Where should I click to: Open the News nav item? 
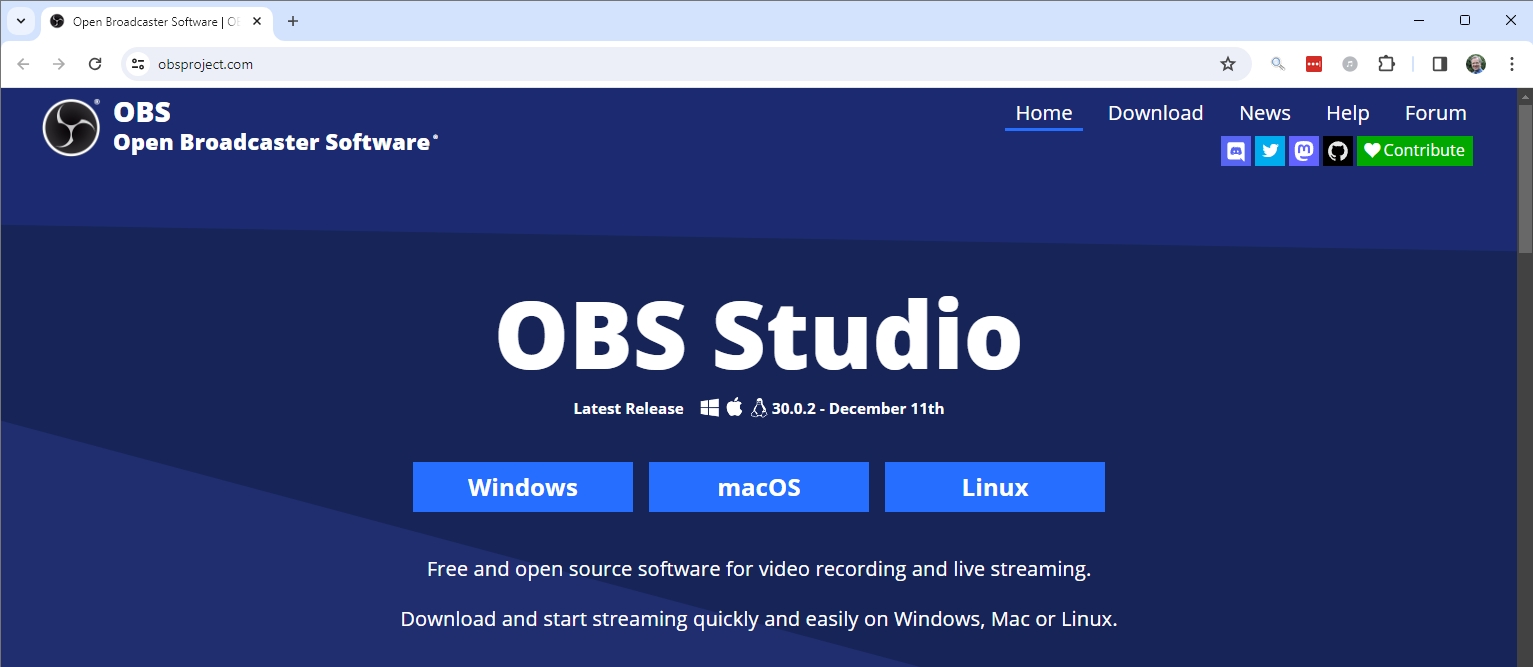[1264, 113]
